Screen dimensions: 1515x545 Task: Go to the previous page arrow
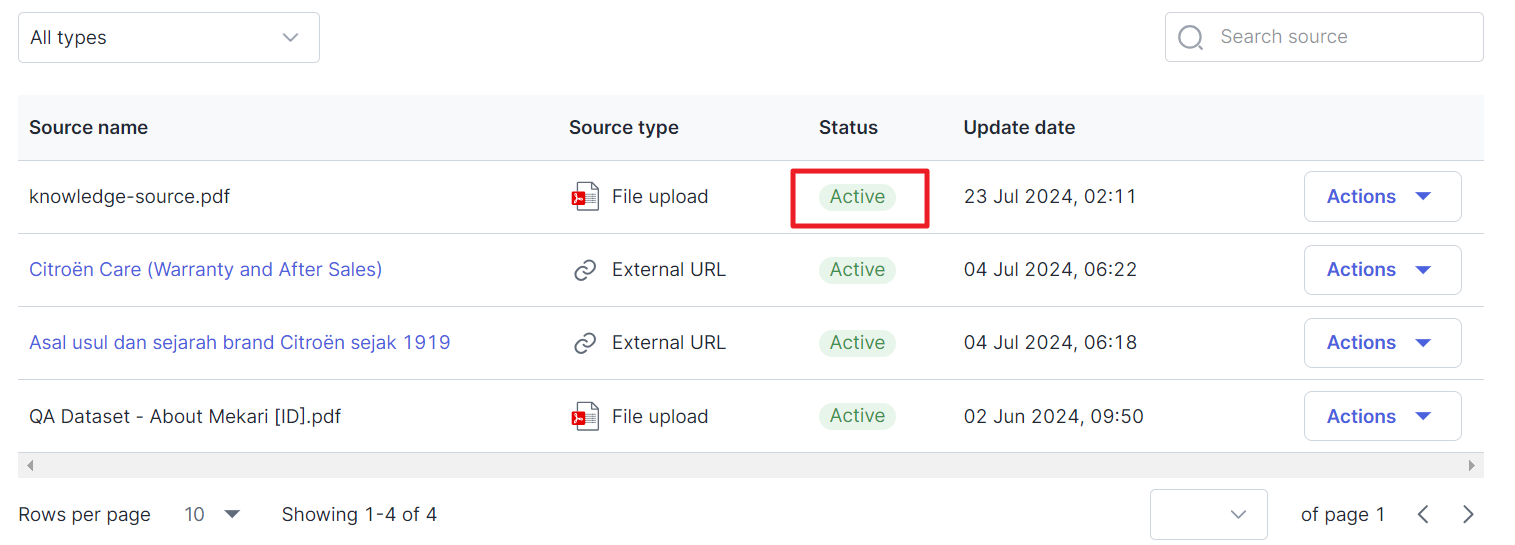pyautogui.click(x=1423, y=515)
